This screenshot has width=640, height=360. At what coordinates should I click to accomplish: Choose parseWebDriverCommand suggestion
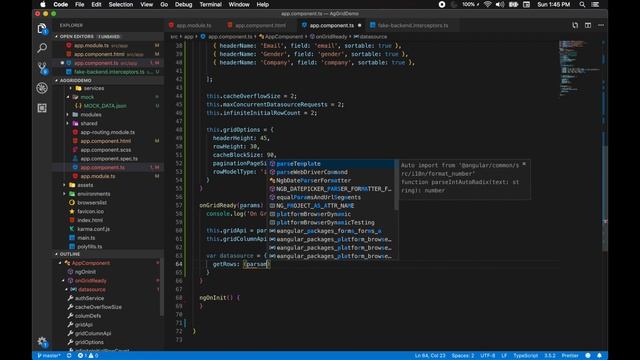[x=331, y=172]
